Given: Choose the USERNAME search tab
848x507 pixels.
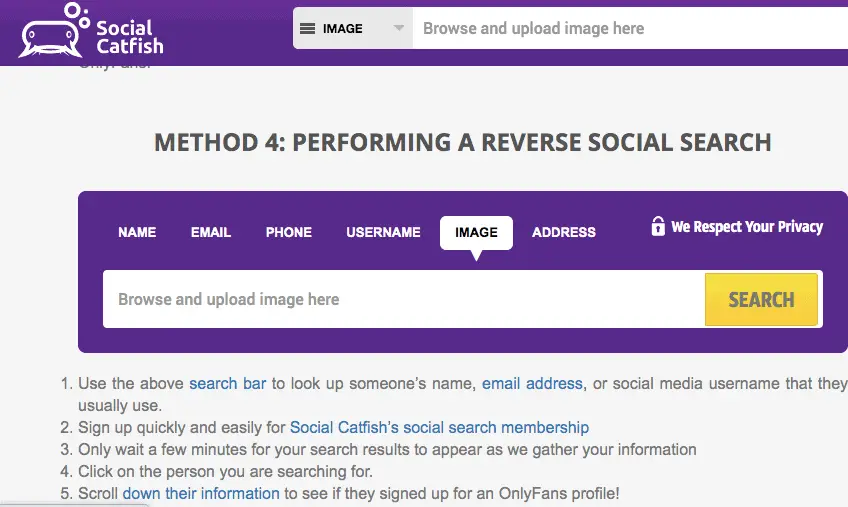Looking at the screenshot, I should tap(383, 232).
